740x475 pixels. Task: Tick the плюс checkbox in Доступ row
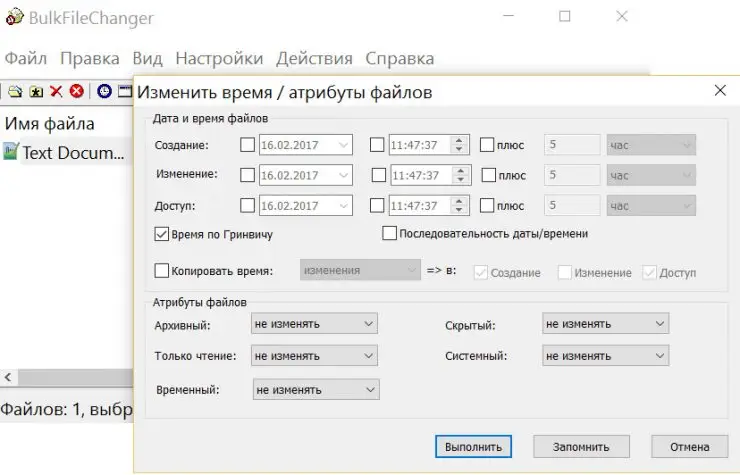coord(487,205)
